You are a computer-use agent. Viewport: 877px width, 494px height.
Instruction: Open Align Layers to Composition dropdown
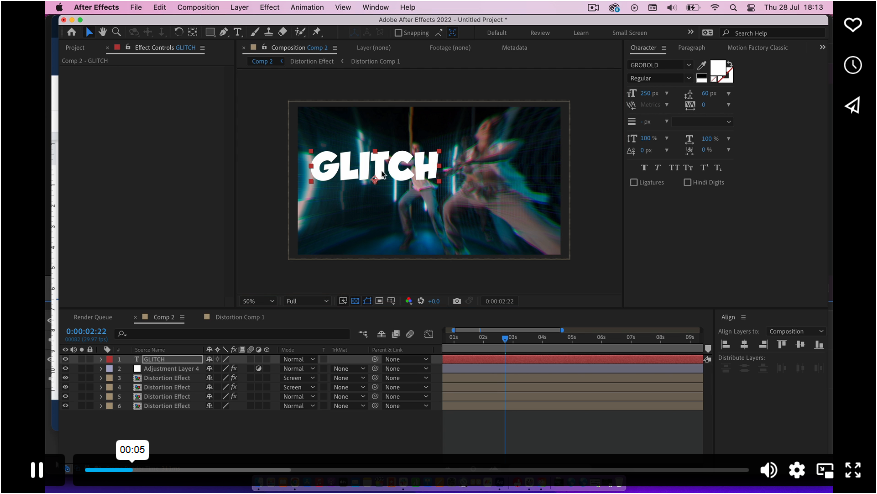tap(796, 331)
